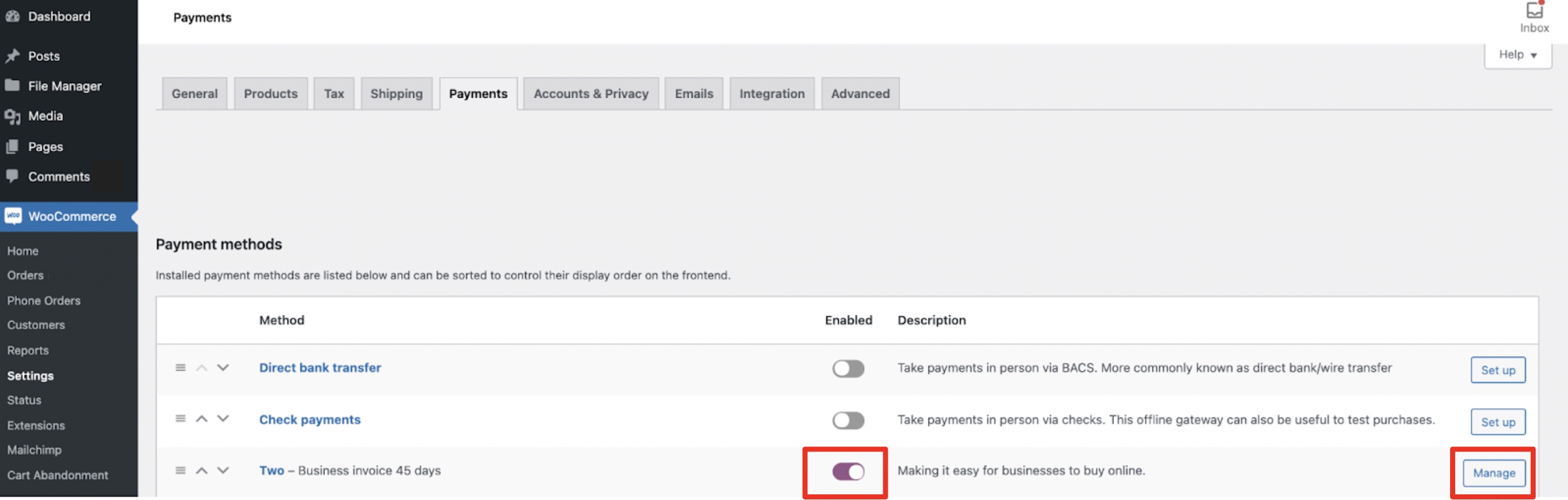Go to WooCommerce Home submenu
The image size is (1568, 500).
click(23, 251)
